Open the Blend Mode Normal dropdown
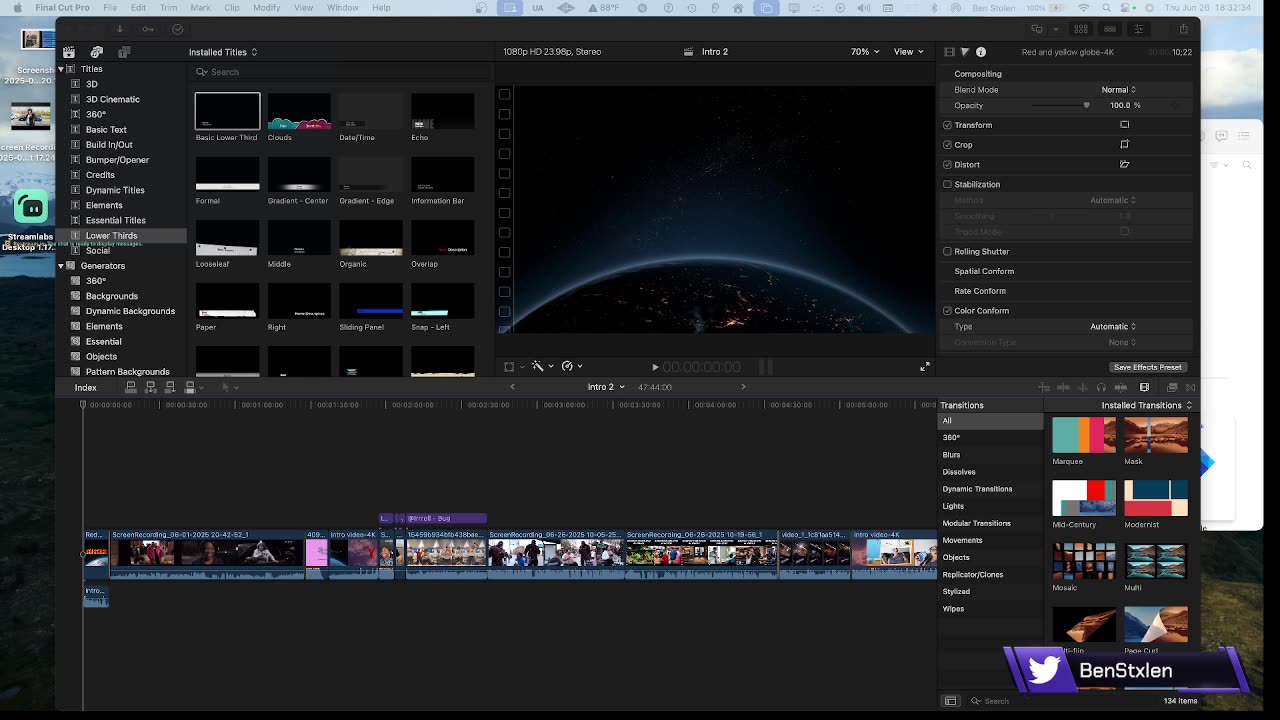Viewport: 1280px width, 720px height. click(x=1118, y=90)
